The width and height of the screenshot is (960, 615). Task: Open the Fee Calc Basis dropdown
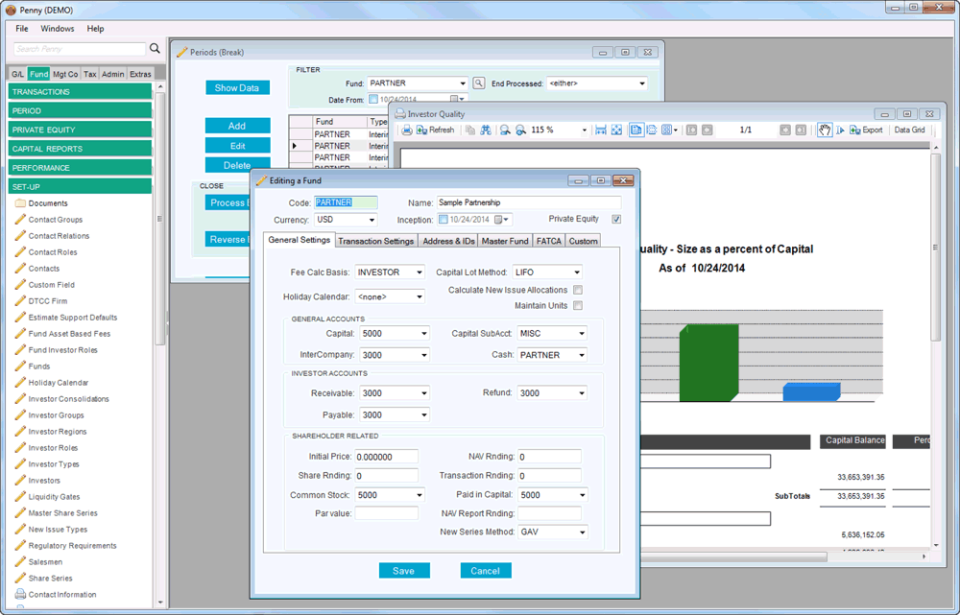click(419, 271)
